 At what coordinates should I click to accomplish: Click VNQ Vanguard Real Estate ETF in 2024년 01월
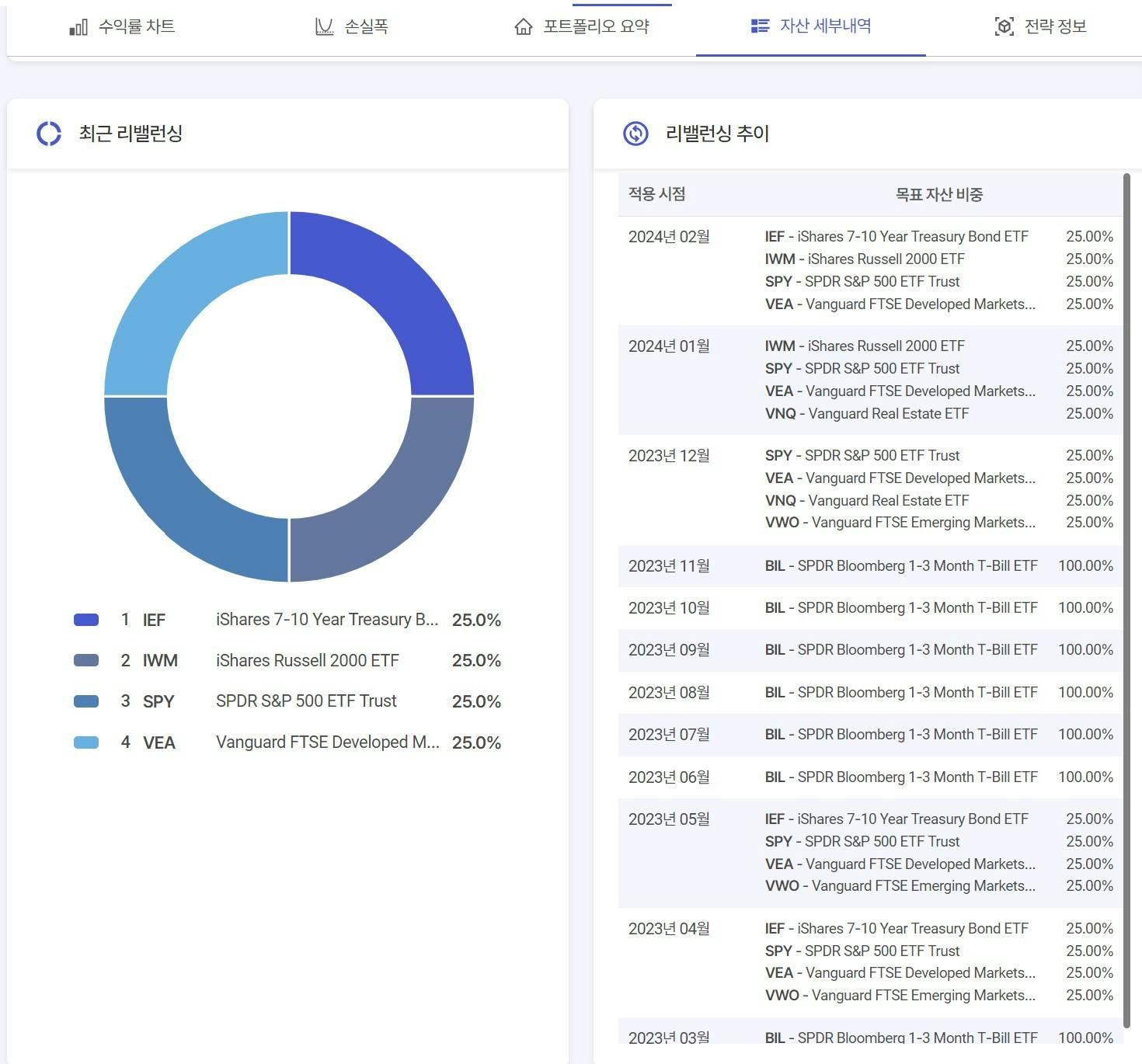(867, 414)
